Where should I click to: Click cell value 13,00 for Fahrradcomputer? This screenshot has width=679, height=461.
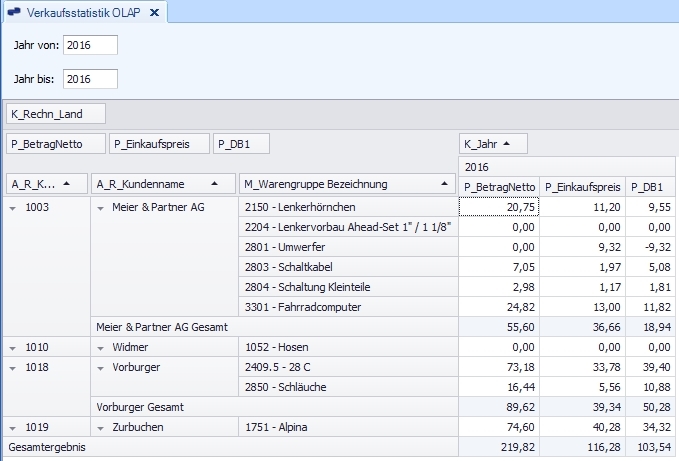(582, 307)
